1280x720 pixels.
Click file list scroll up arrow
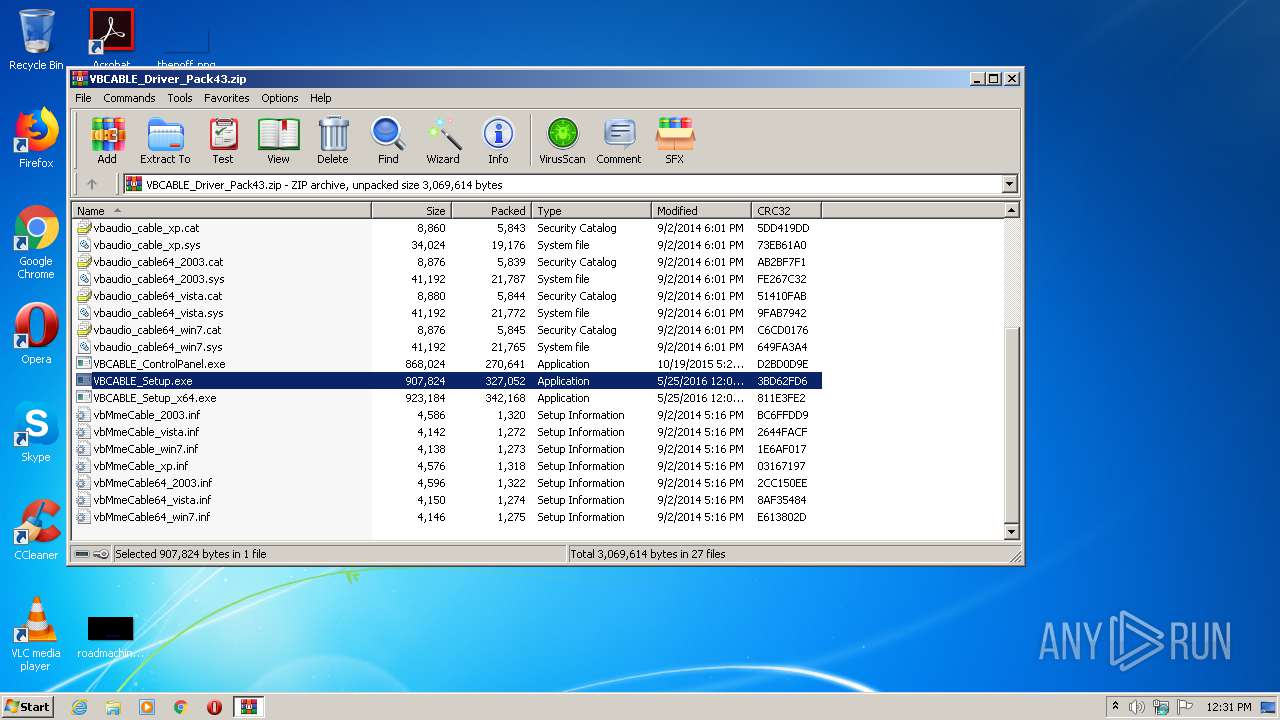point(1011,210)
